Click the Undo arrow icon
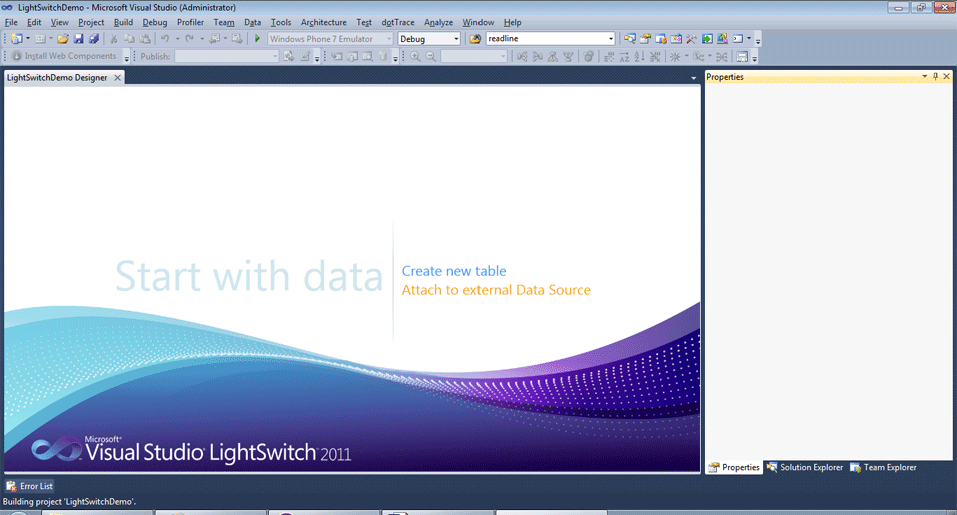This screenshot has width=957, height=515. coord(165,38)
